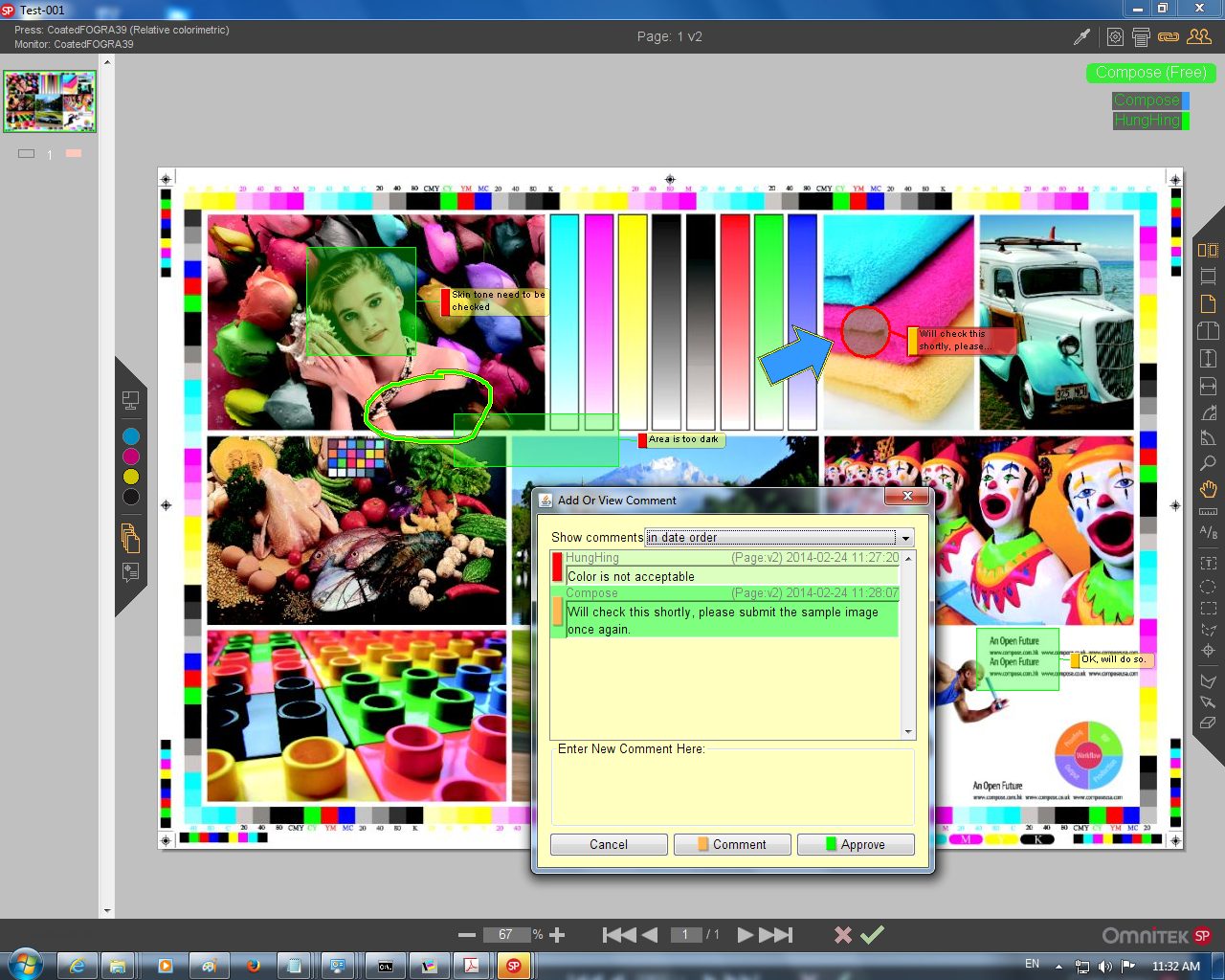The image size is (1225, 980).
Task: Click the 'Area is too dark' annotation label
Action: tap(683, 439)
